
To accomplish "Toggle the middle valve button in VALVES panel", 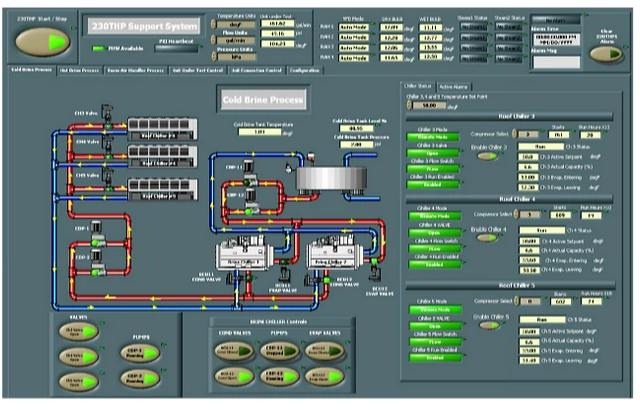I will [78, 357].
